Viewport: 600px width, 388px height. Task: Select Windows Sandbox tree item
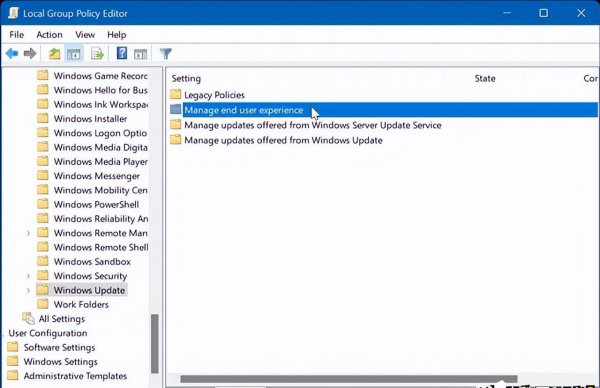[92, 262]
